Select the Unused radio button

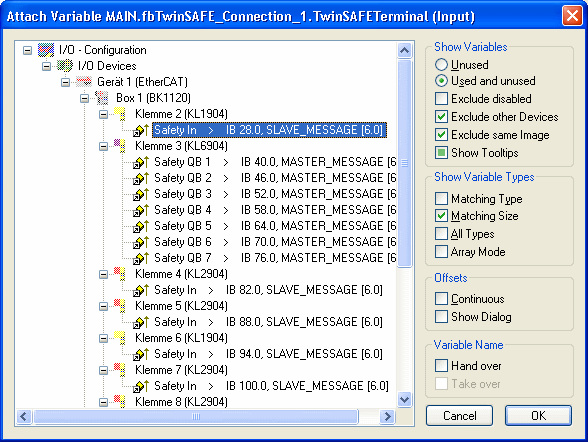point(441,64)
